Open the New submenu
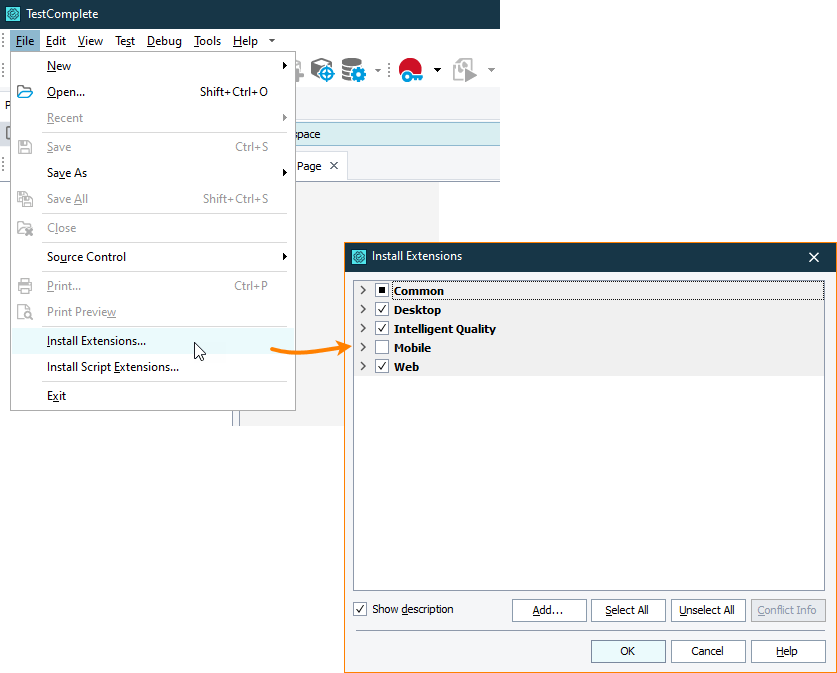This screenshot has height=673, width=837. pos(153,66)
